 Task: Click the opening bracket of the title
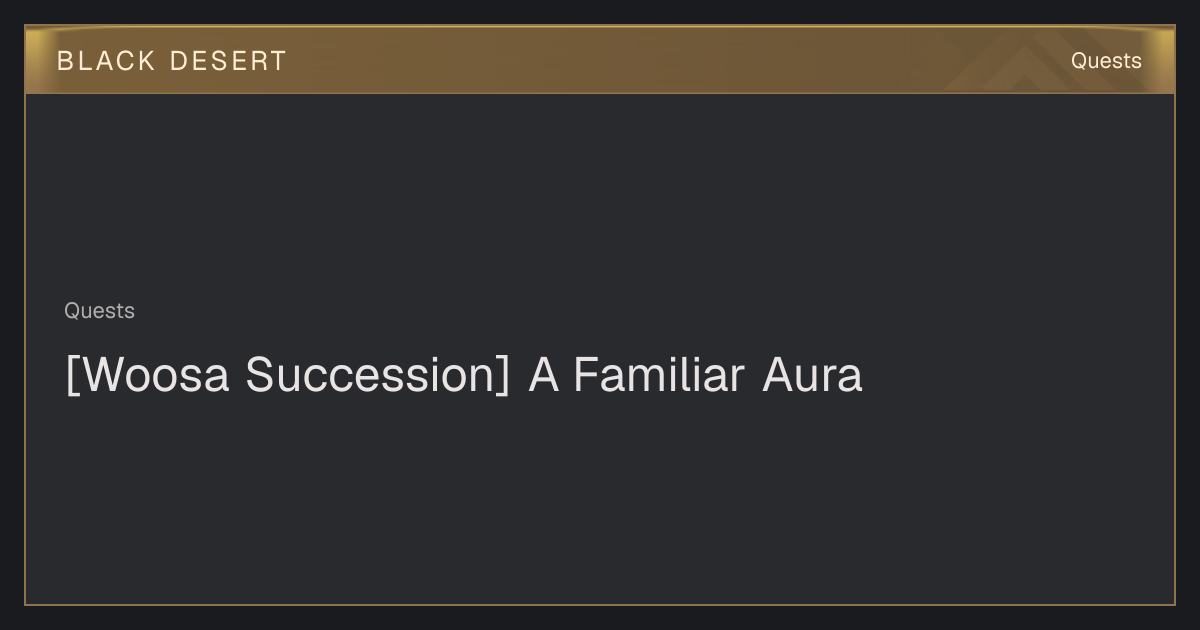pos(72,376)
